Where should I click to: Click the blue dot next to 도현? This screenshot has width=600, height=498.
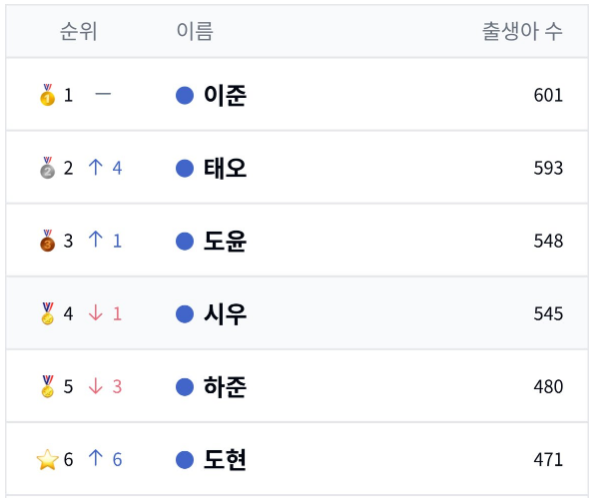(x=184, y=460)
